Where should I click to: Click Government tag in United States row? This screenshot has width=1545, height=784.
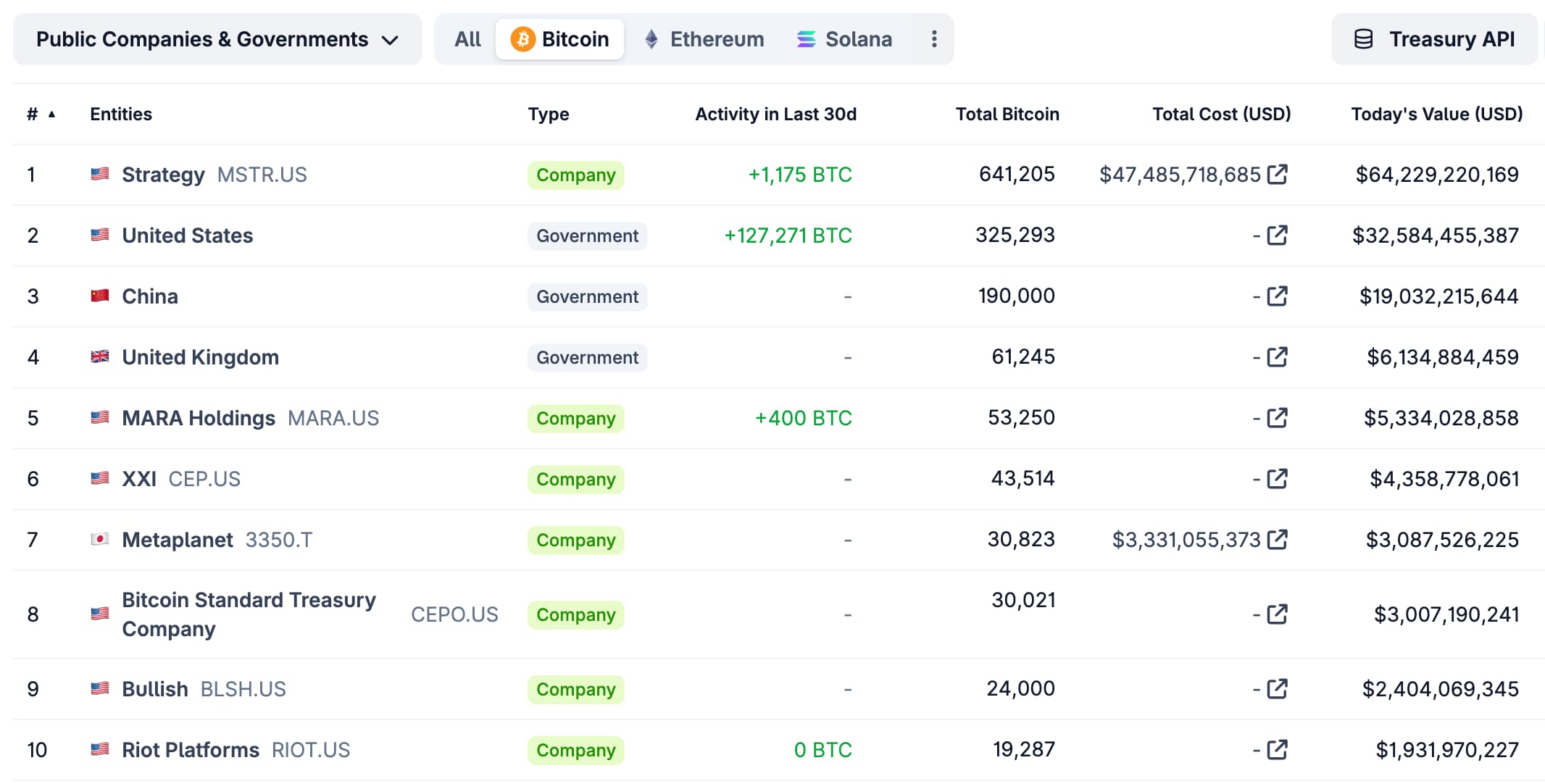pos(587,235)
